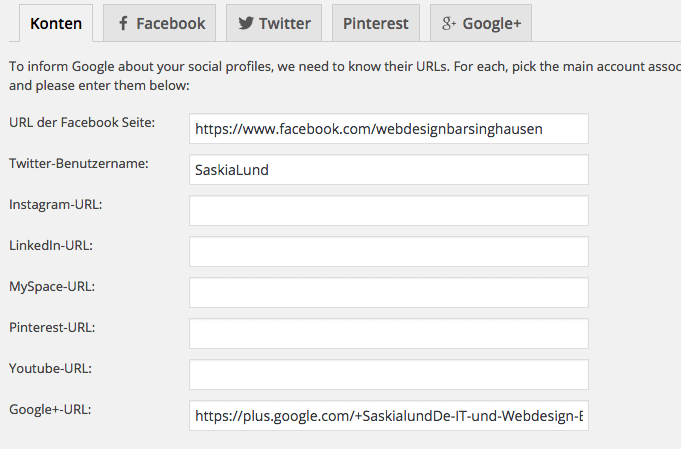Place cursor in the Youtube-URL field
The image size is (681, 449).
point(388,375)
